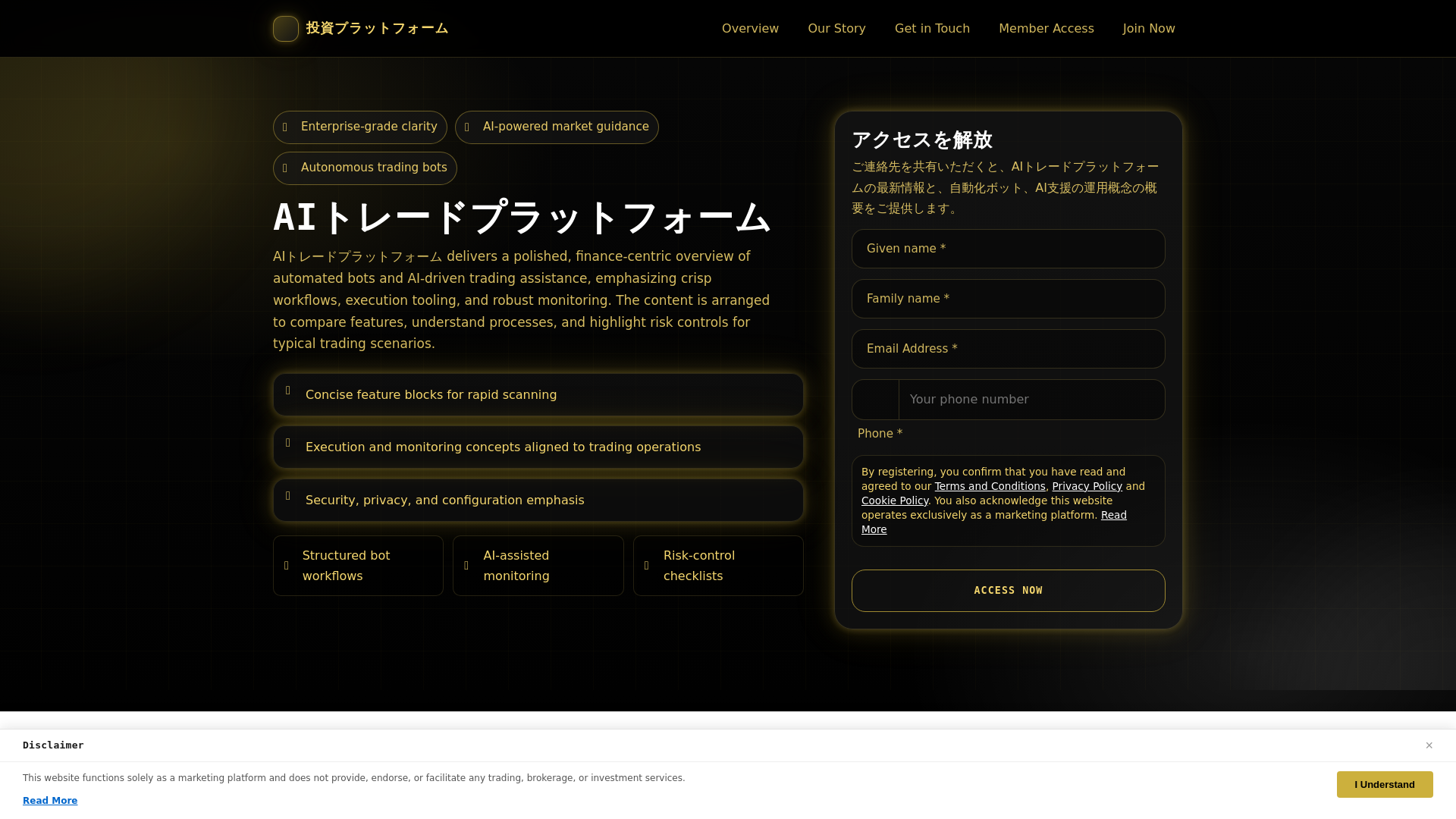The height and width of the screenshot is (819, 1456).
Task: Click the Concise feature blocks for rapid scanning text
Action: pos(431,395)
